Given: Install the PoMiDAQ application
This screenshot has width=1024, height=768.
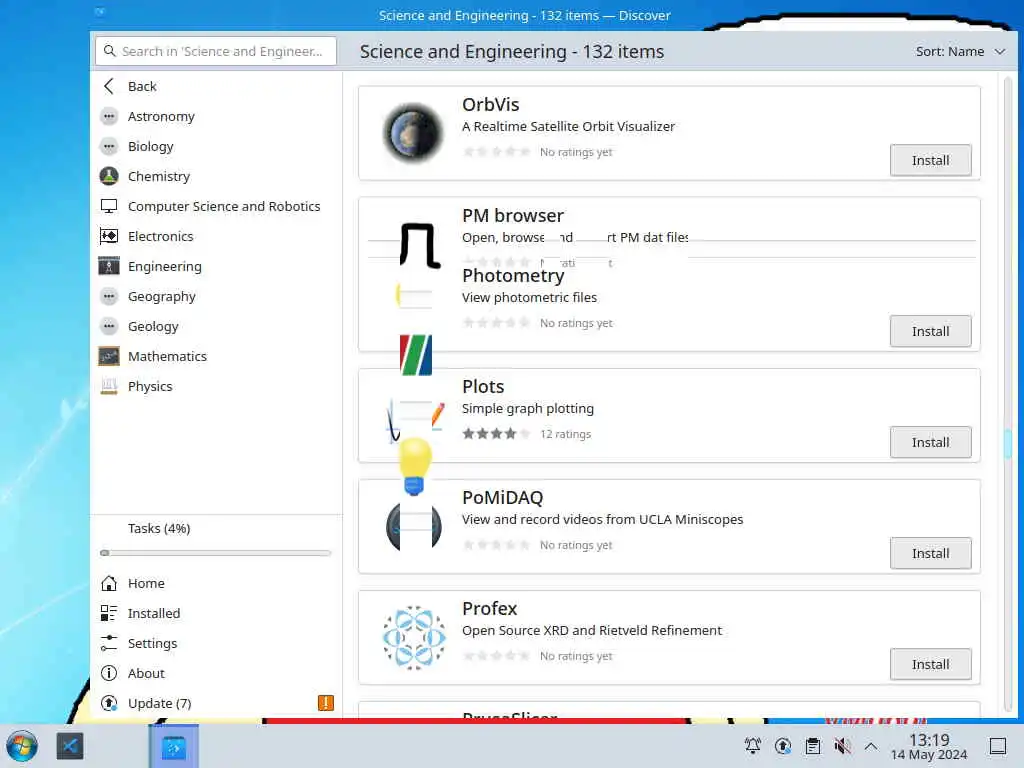Looking at the screenshot, I should [930, 553].
